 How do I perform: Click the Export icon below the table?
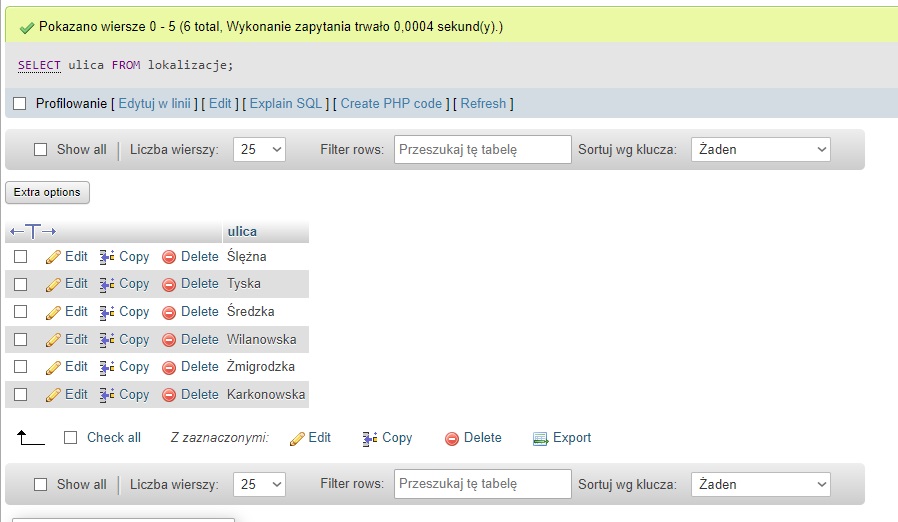pyautogui.click(x=541, y=438)
